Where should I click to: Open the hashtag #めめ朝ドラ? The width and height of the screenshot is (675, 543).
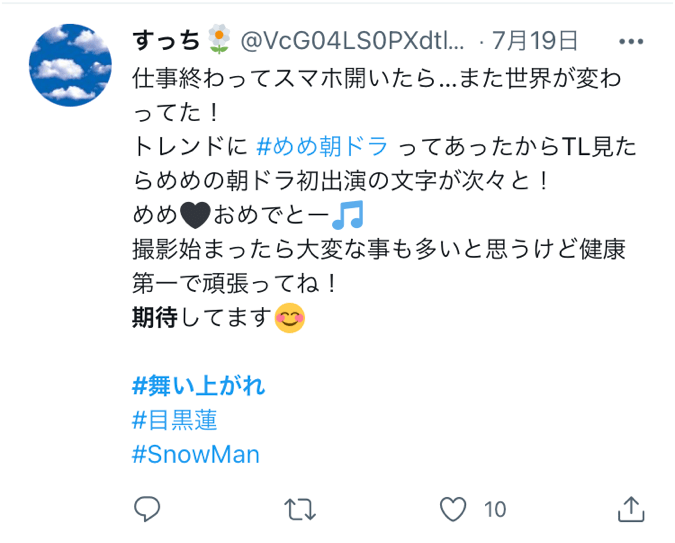point(322,146)
